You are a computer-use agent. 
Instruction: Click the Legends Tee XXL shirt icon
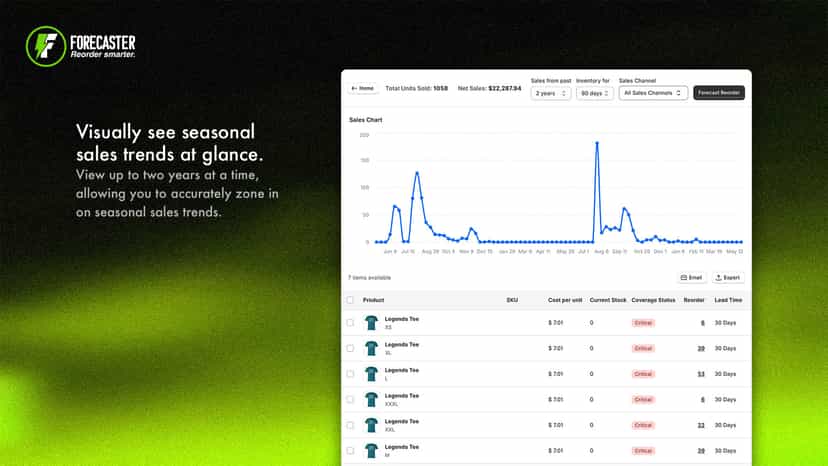372,425
